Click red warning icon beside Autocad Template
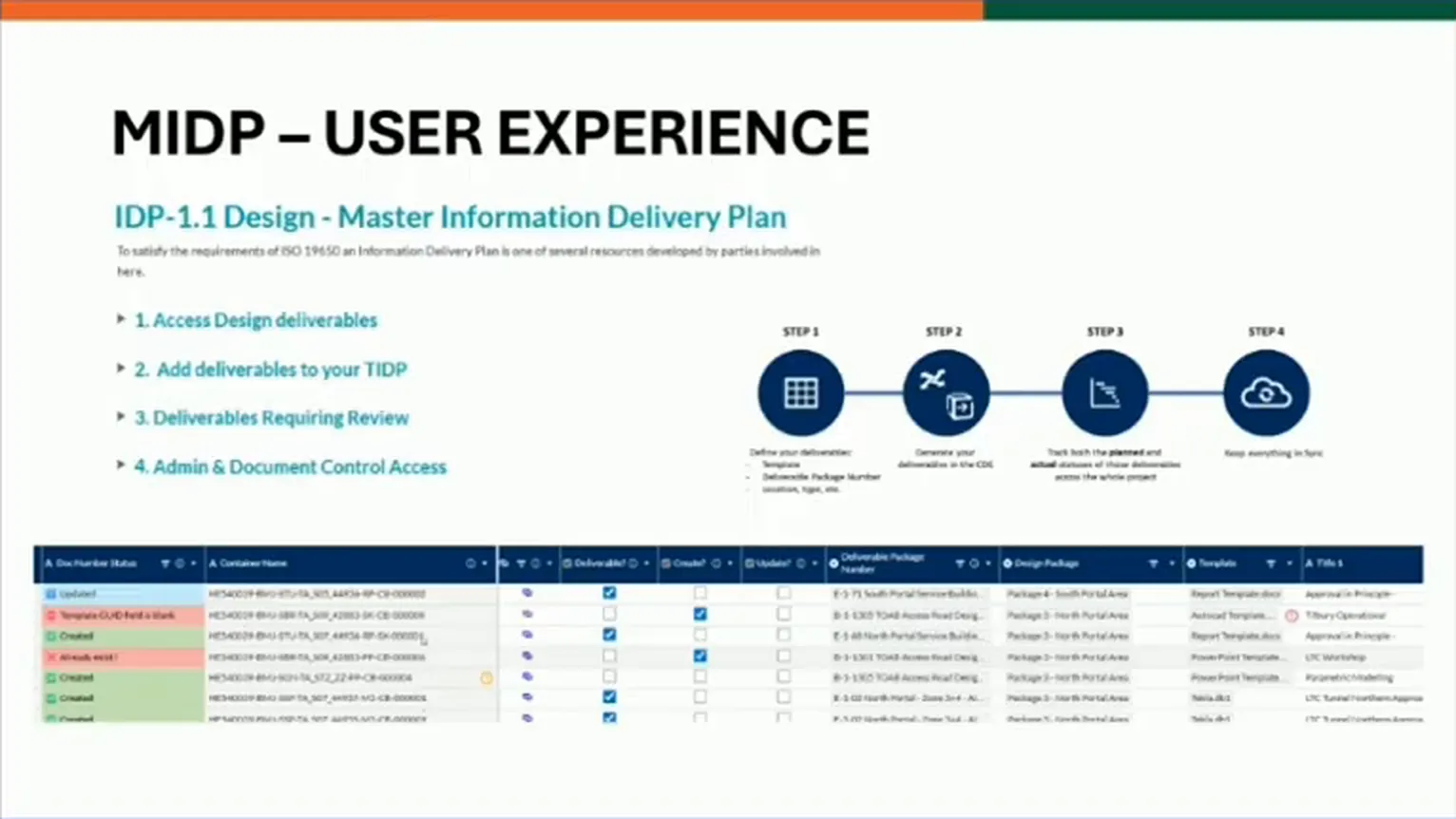 pyautogui.click(x=1292, y=616)
